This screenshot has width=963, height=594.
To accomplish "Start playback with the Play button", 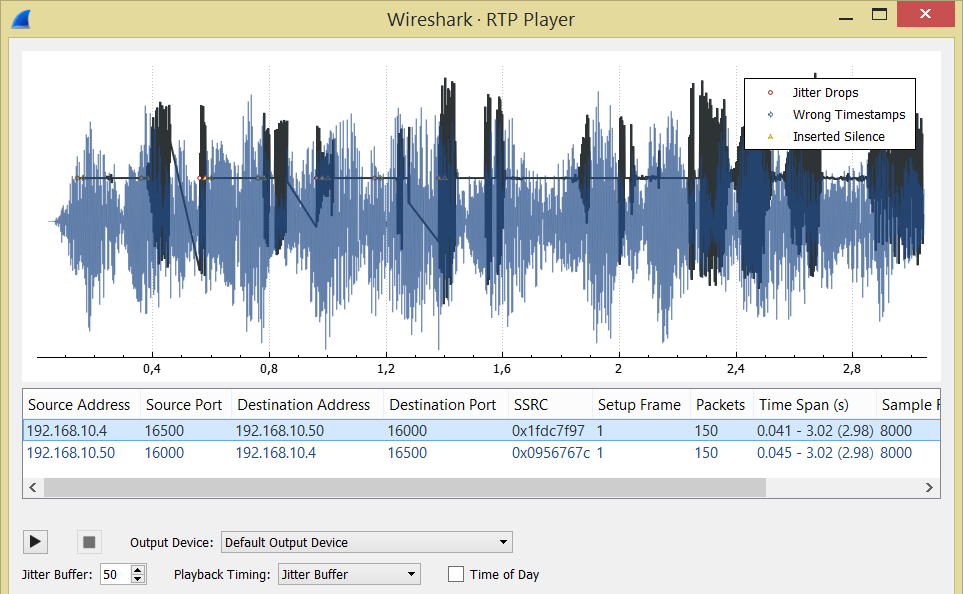I will 35,542.
